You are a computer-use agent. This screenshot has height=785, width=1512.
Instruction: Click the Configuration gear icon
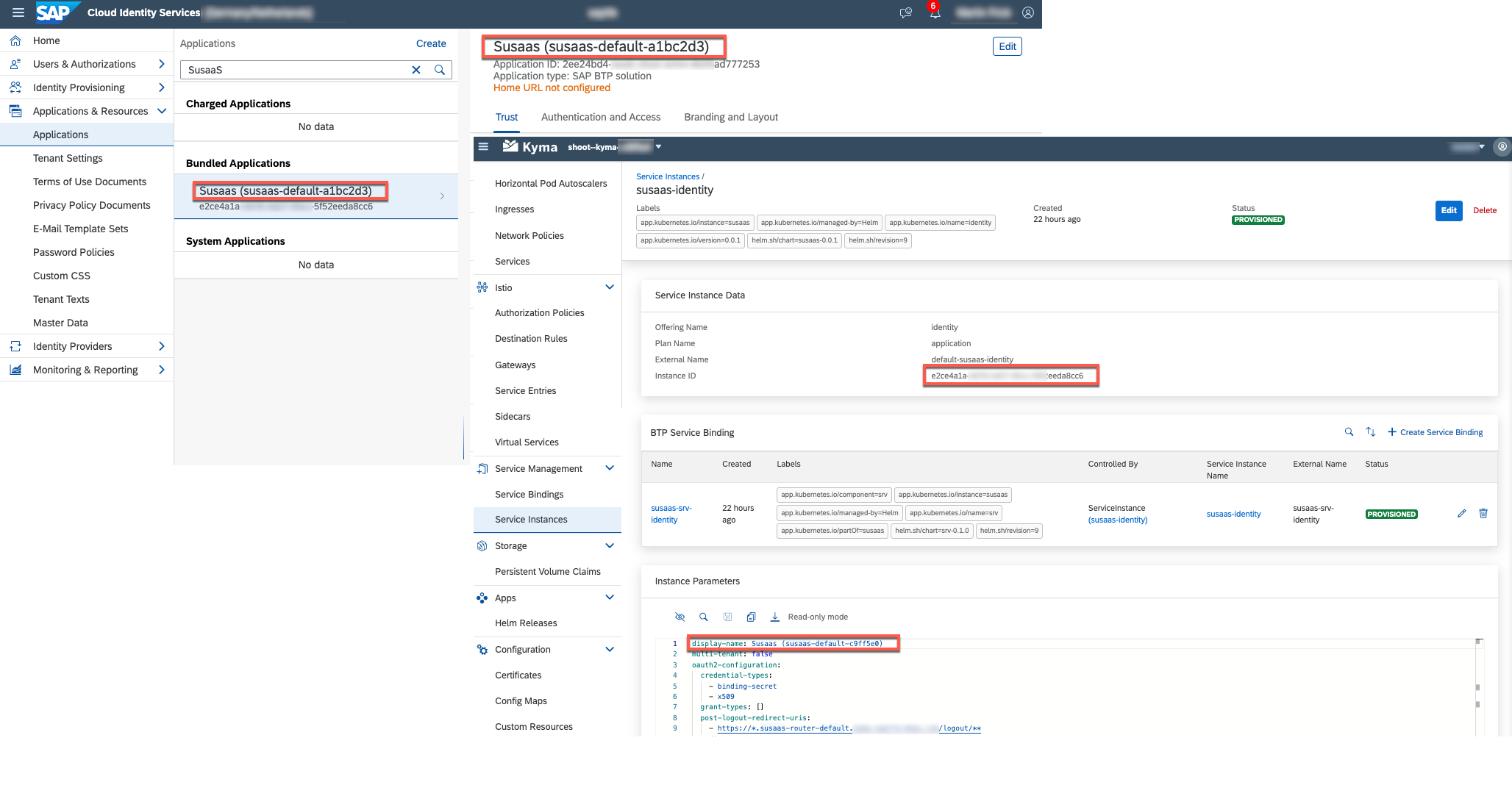(482, 649)
